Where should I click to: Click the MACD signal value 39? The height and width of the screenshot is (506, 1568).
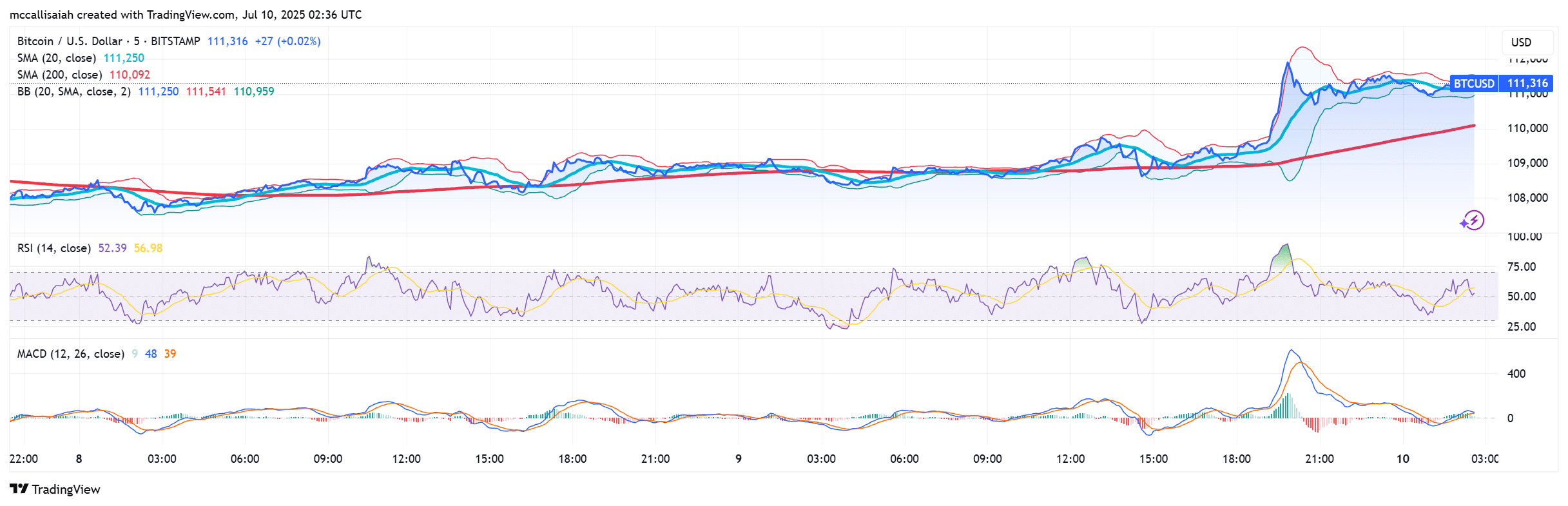pos(170,354)
